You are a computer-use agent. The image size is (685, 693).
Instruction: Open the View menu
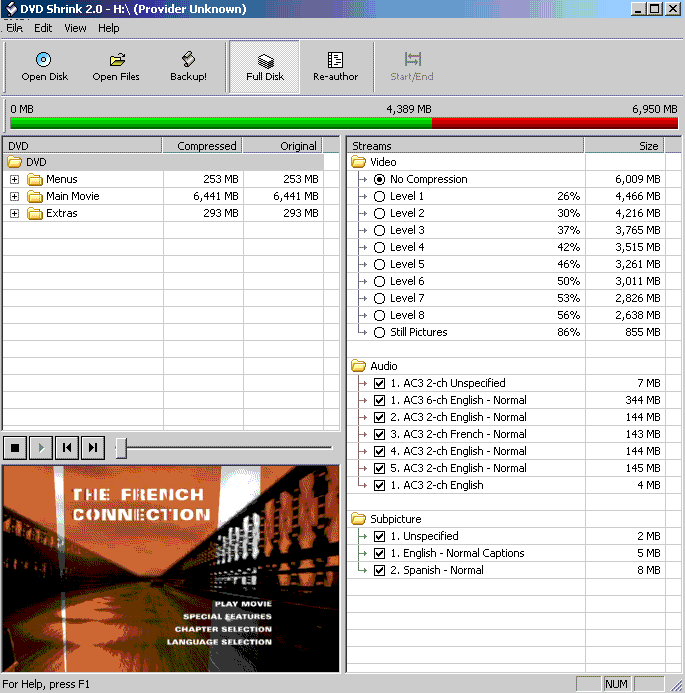tap(75, 28)
